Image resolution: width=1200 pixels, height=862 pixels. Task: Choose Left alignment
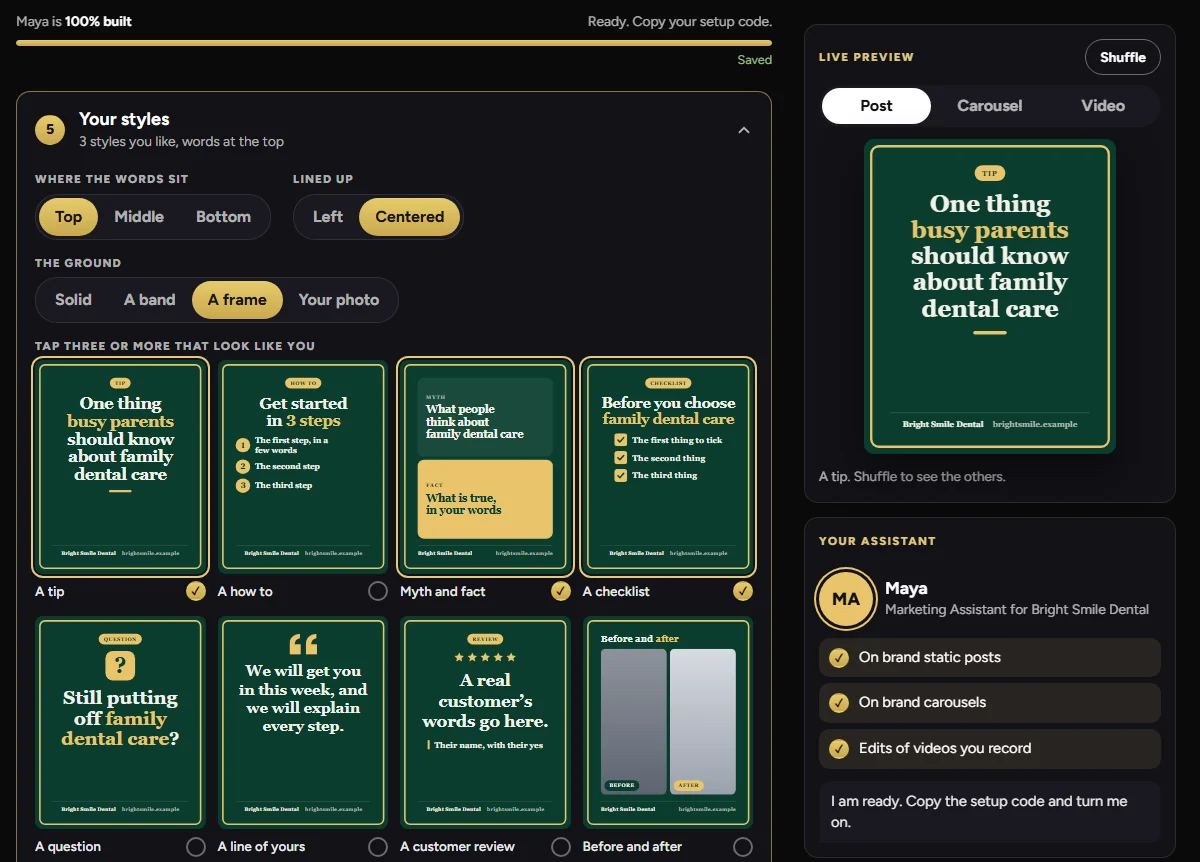pyautogui.click(x=328, y=216)
